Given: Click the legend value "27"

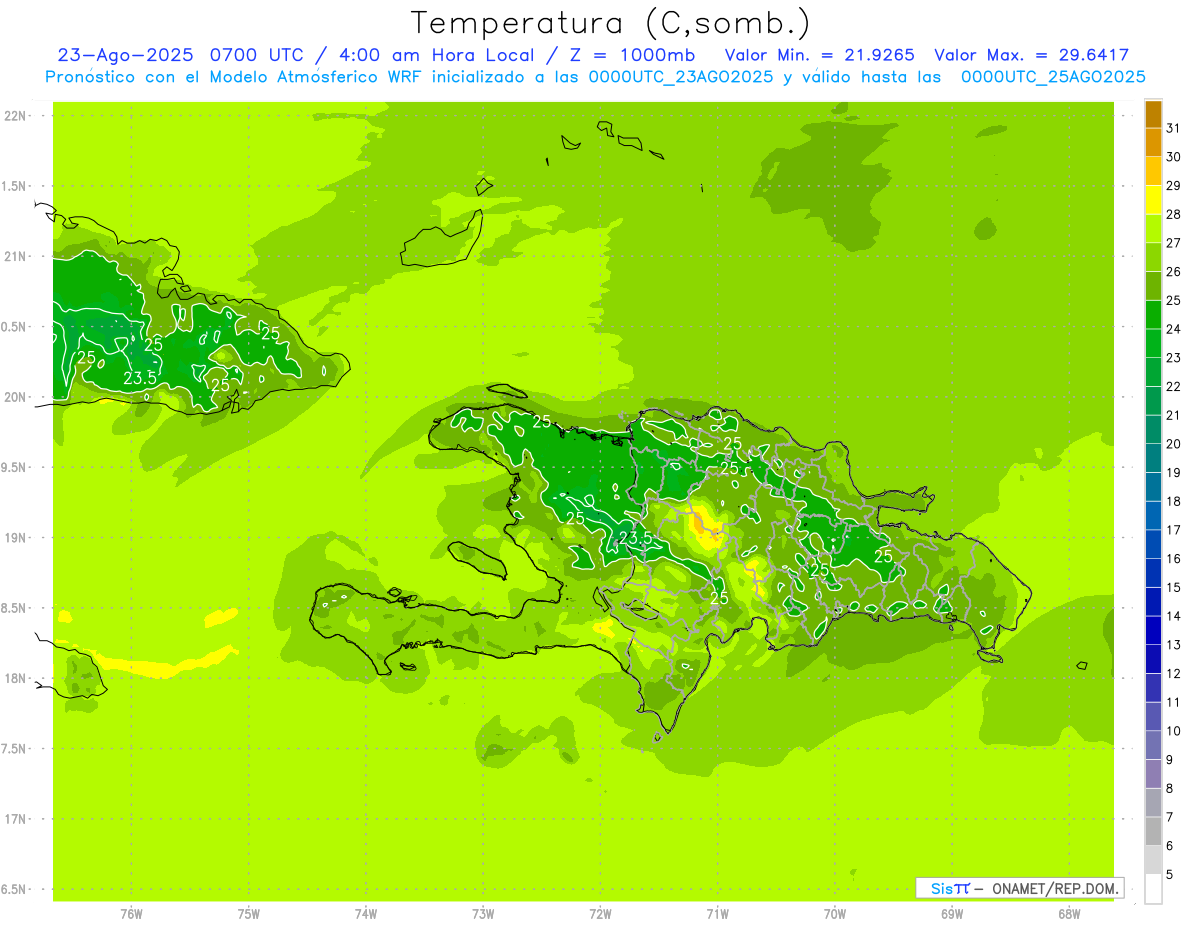Looking at the screenshot, I should [1174, 243].
